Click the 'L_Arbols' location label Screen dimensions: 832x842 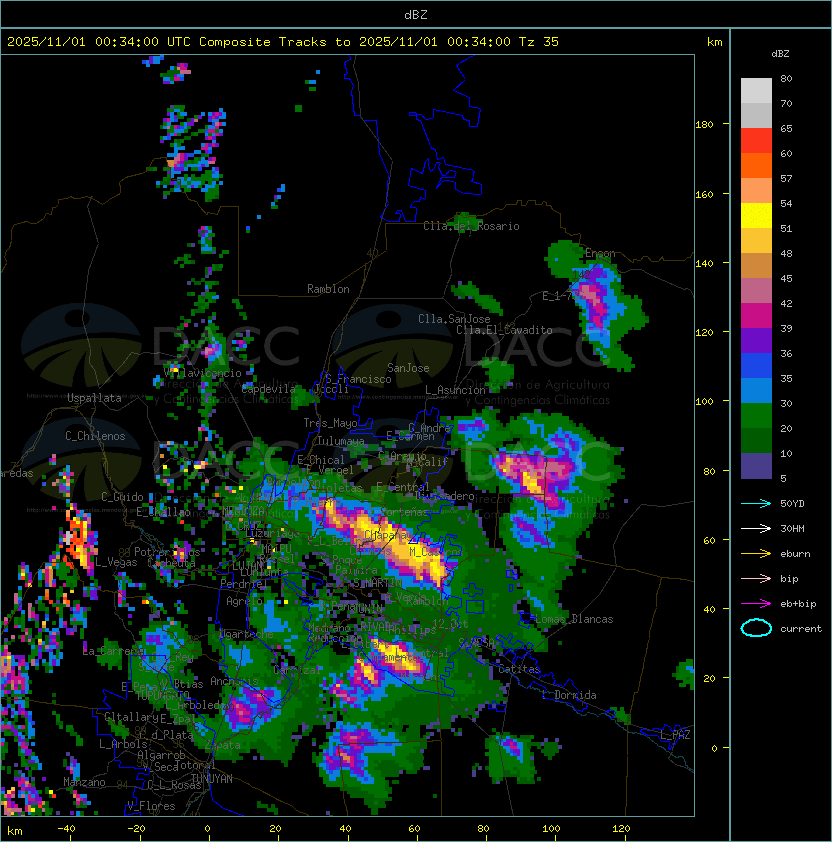coord(124,744)
